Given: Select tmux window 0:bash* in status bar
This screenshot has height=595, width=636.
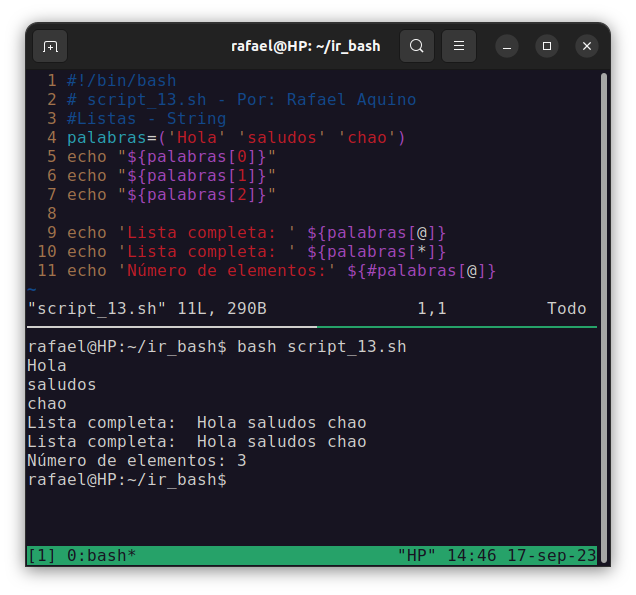Looking at the screenshot, I should [x=101, y=556].
